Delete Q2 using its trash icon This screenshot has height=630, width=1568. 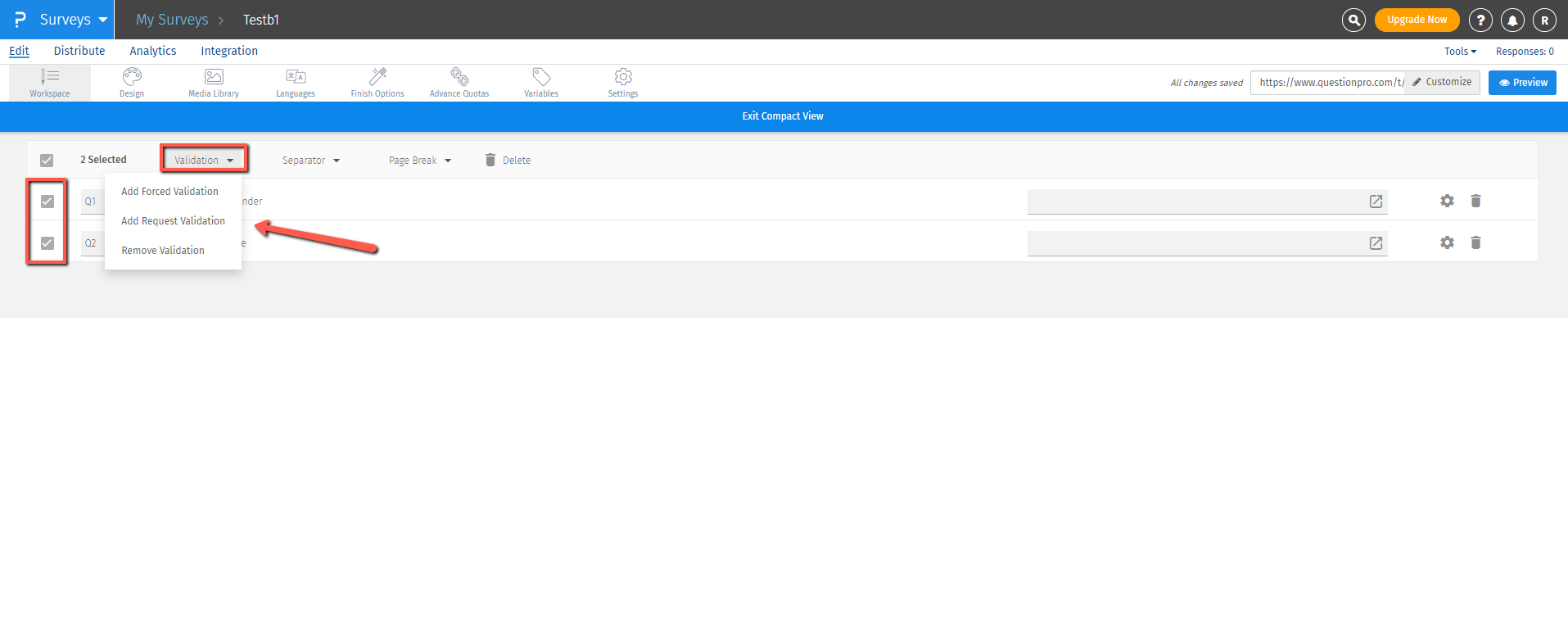(1475, 242)
